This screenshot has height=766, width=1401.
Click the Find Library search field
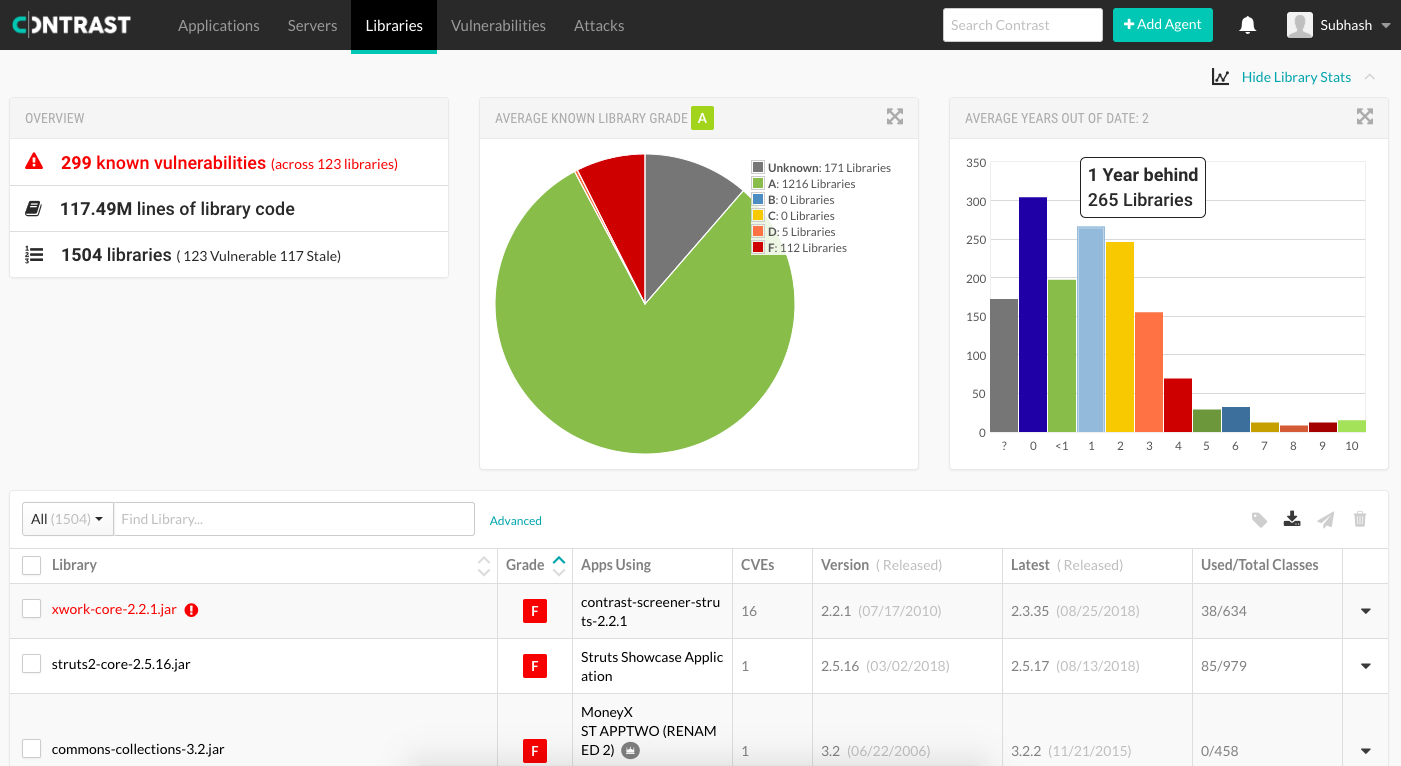[294, 519]
